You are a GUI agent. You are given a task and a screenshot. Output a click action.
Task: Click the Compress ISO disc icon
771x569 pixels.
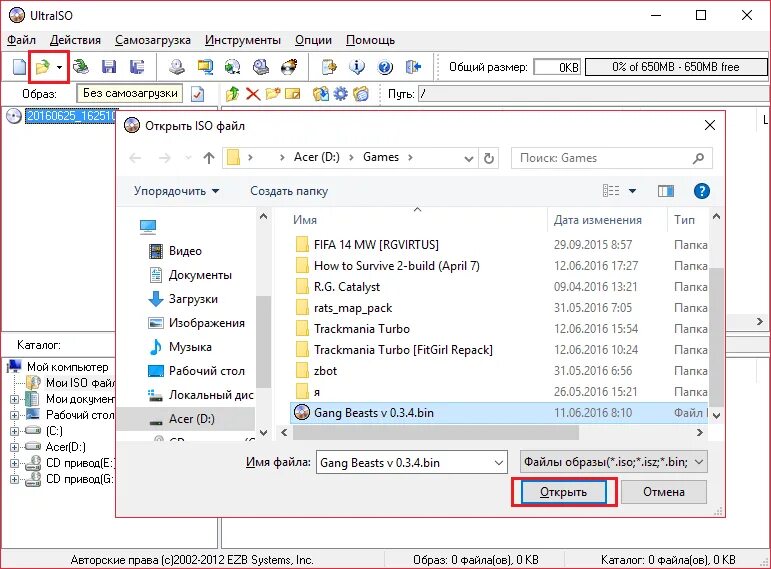[233, 66]
